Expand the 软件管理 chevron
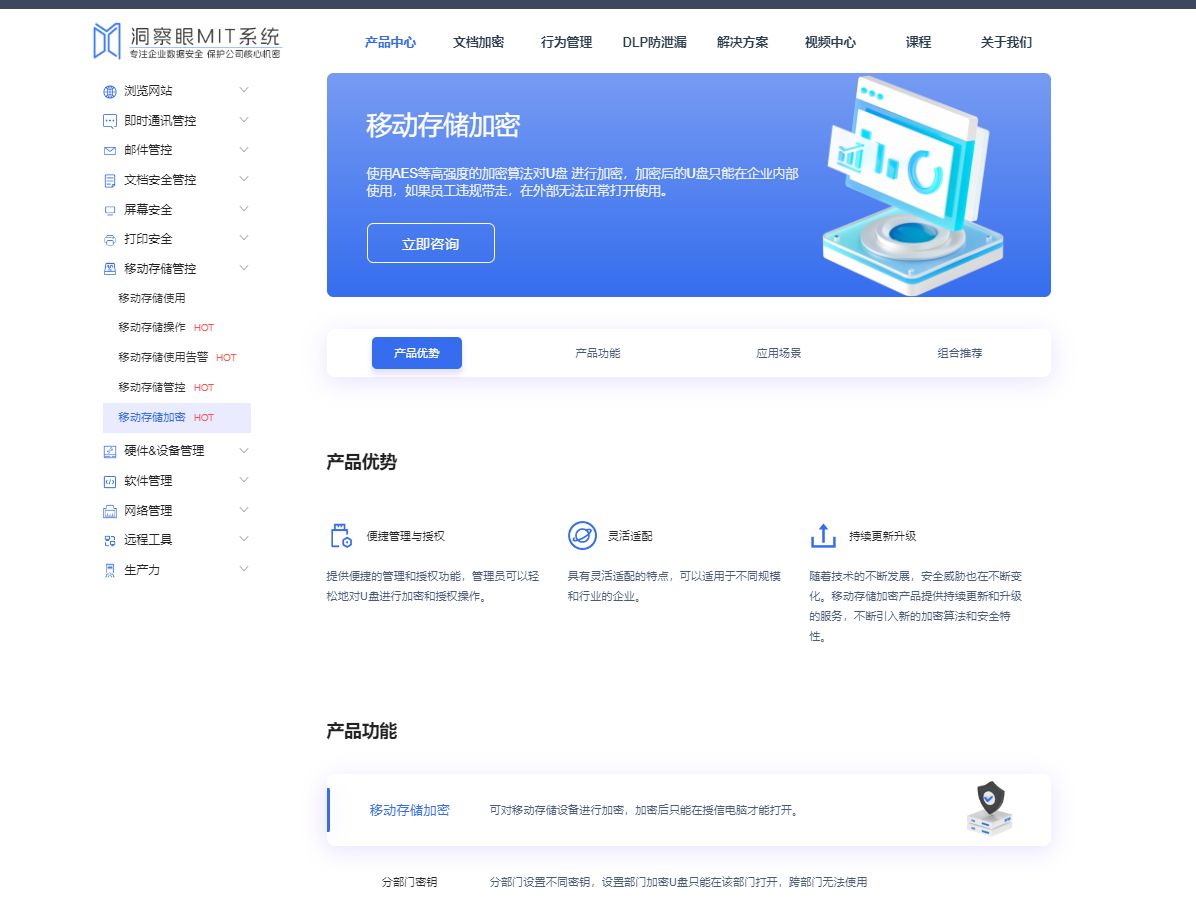The image size is (1196, 909). pyautogui.click(x=244, y=480)
